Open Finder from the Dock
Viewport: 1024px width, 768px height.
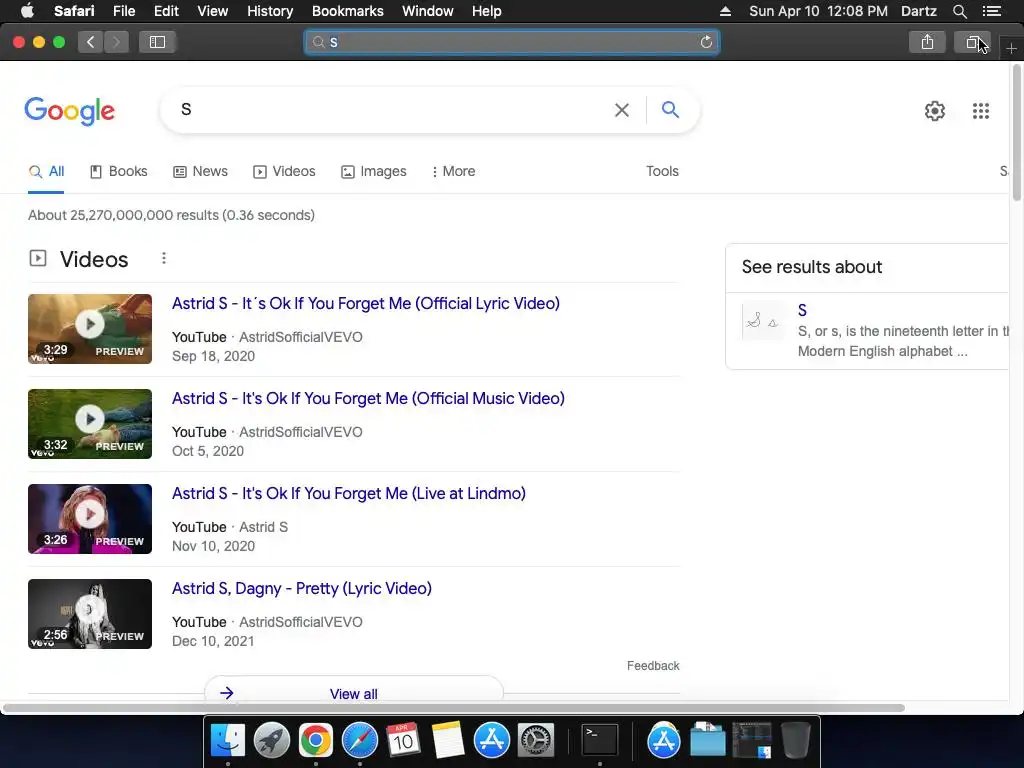[228, 740]
